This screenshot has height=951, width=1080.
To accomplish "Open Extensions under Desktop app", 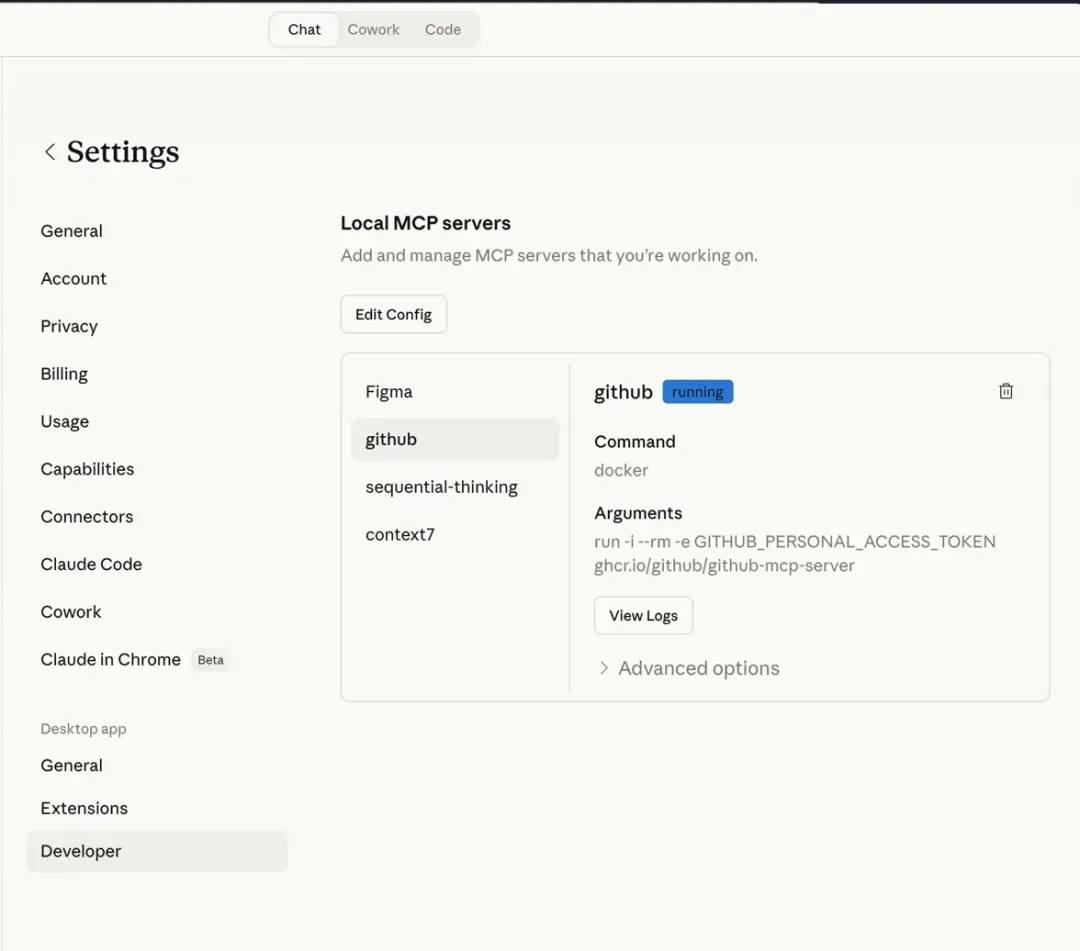I will (x=84, y=808).
